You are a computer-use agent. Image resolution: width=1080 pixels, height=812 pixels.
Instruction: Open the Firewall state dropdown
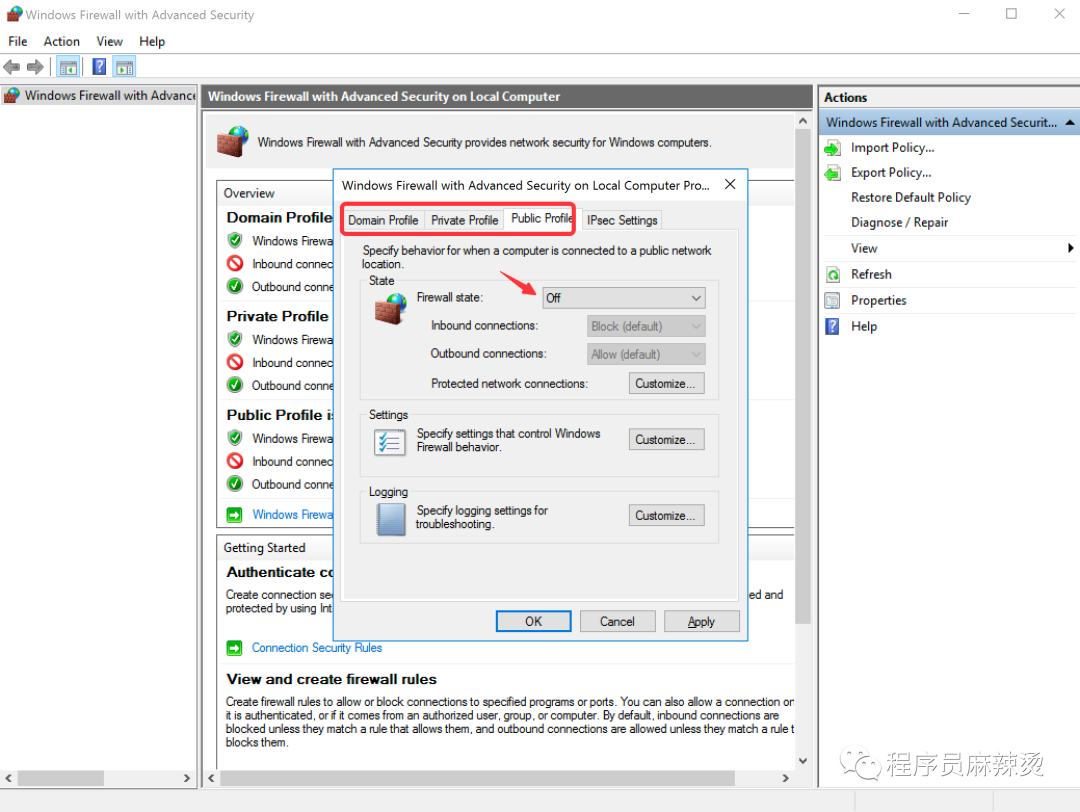[x=623, y=298]
